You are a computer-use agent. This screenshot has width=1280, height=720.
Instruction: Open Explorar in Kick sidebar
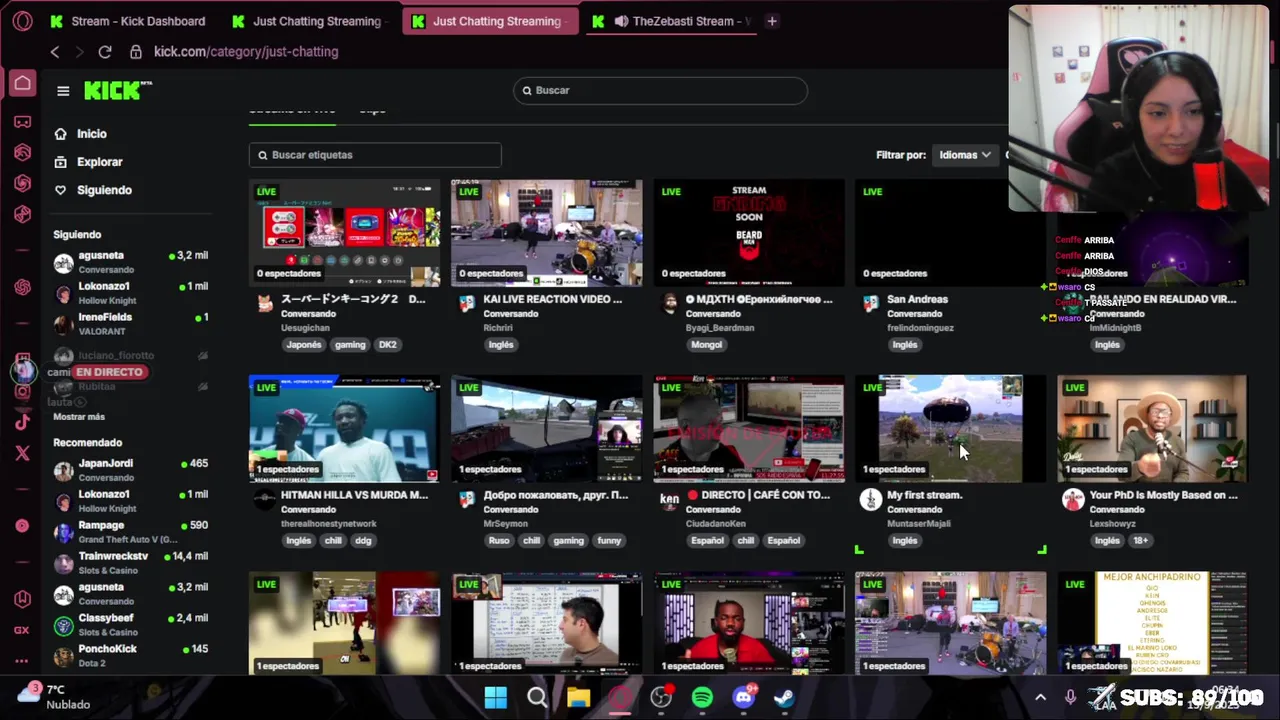pyautogui.click(x=100, y=162)
